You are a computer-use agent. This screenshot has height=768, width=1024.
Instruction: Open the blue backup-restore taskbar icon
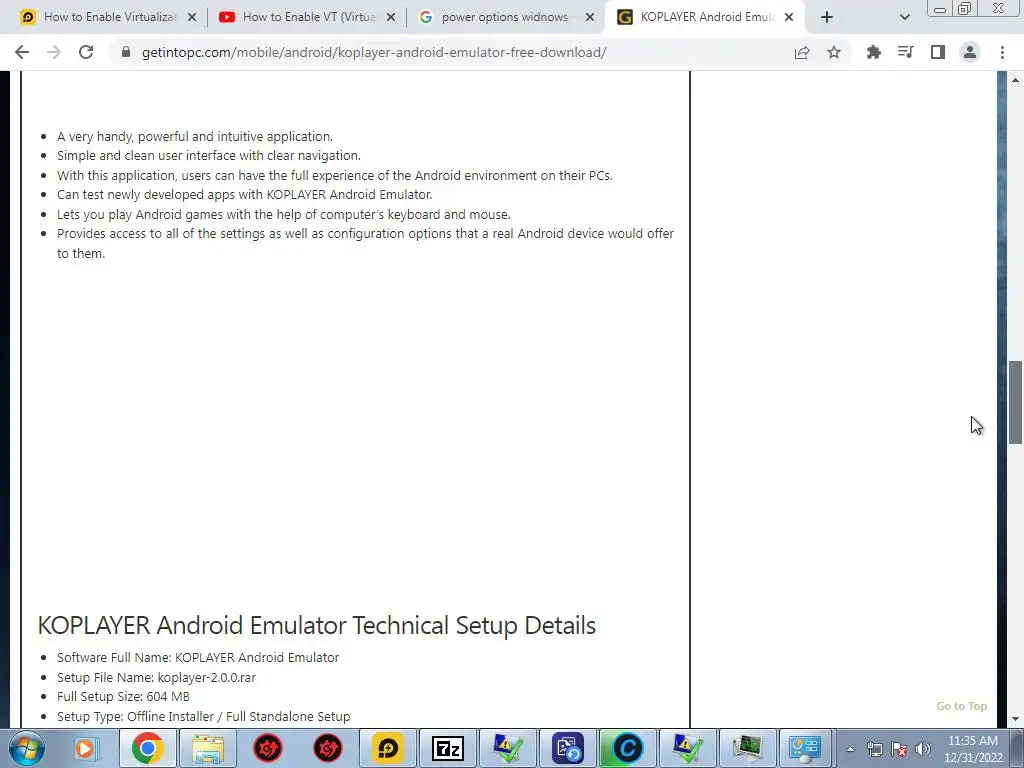pyautogui.click(x=568, y=748)
